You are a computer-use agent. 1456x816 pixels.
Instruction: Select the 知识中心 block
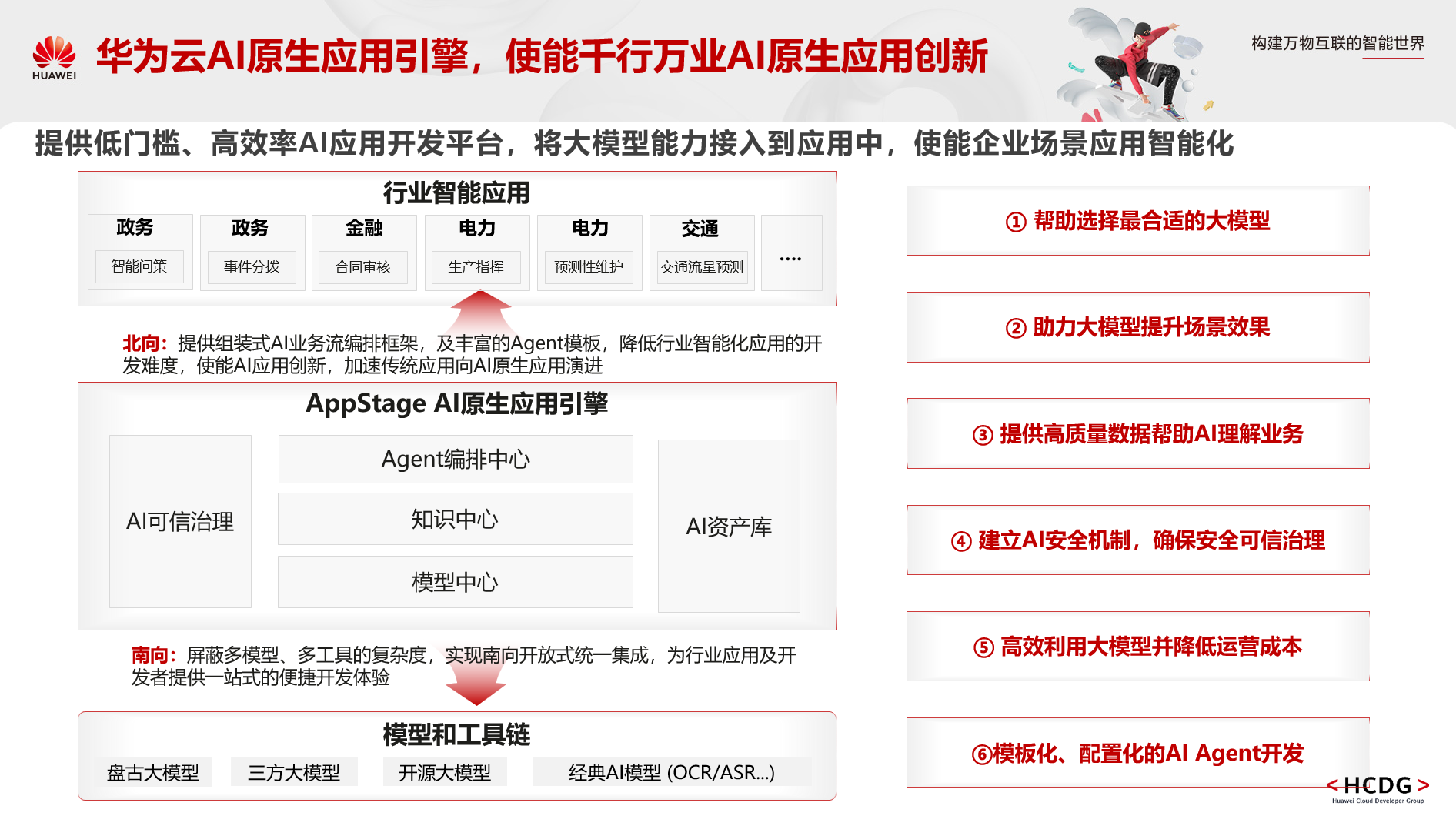456,519
